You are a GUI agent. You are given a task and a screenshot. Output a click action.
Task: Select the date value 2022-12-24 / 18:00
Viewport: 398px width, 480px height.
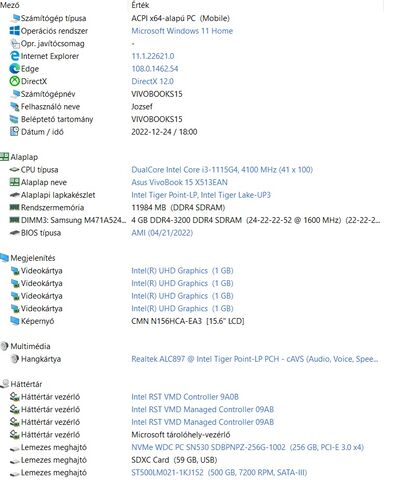coord(164,132)
